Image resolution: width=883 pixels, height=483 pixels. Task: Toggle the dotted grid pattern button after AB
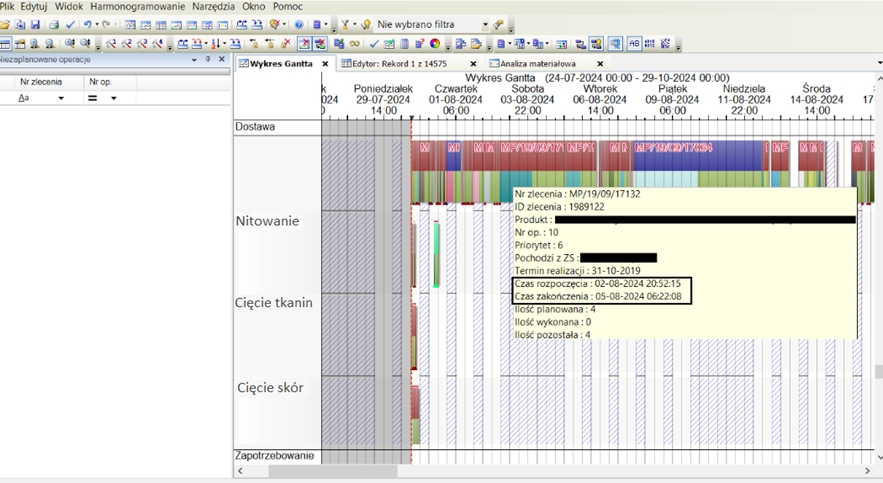tap(649, 43)
